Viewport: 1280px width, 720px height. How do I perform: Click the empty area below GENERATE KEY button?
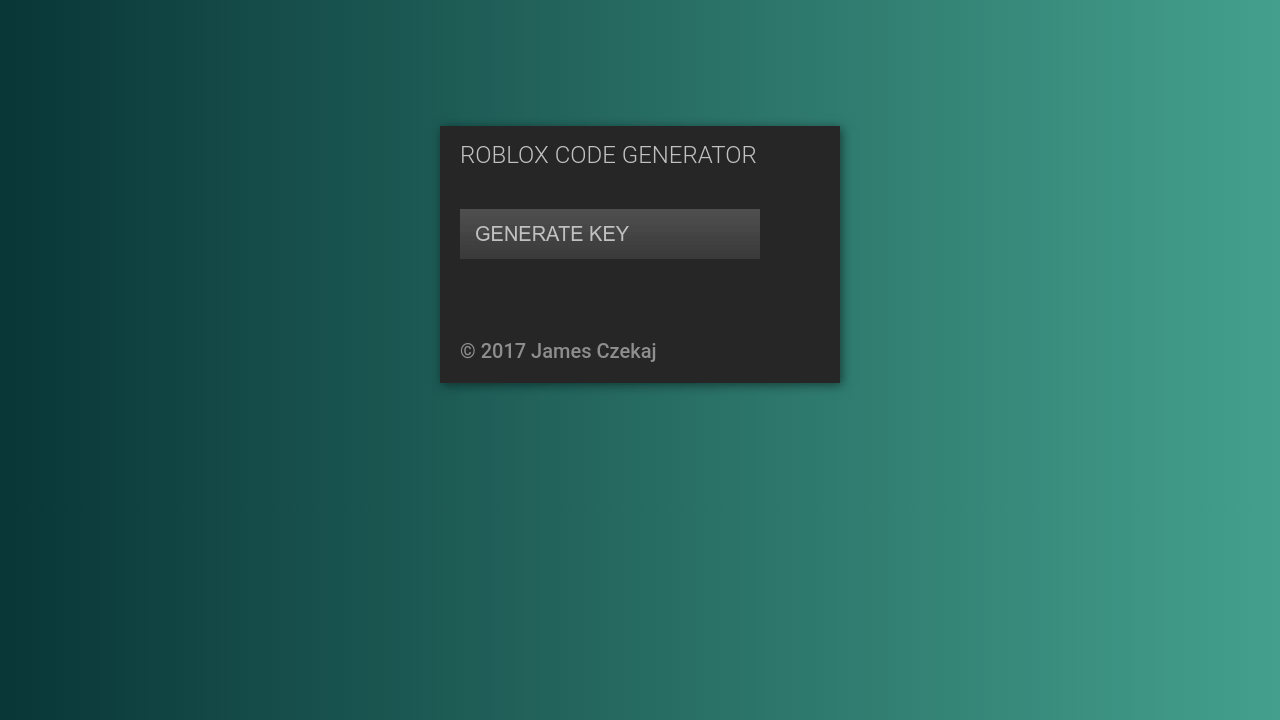point(610,295)
